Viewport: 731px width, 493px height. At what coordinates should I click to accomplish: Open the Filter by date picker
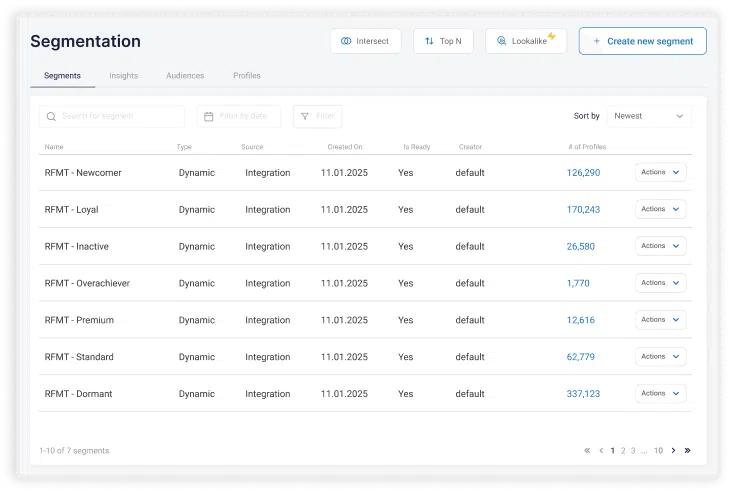click(x=239, y=117)
